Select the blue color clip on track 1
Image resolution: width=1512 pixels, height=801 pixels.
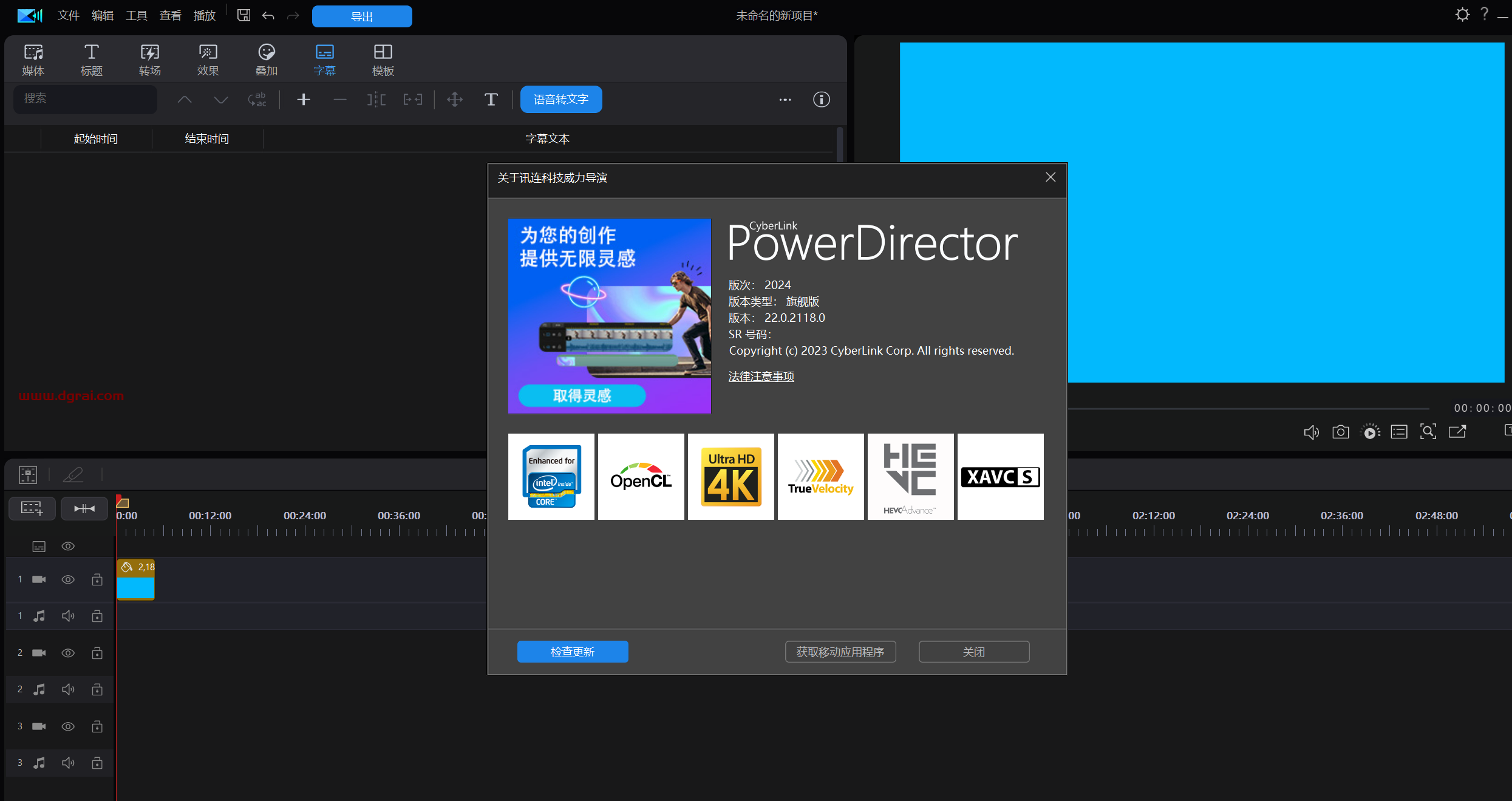point(135,579)
